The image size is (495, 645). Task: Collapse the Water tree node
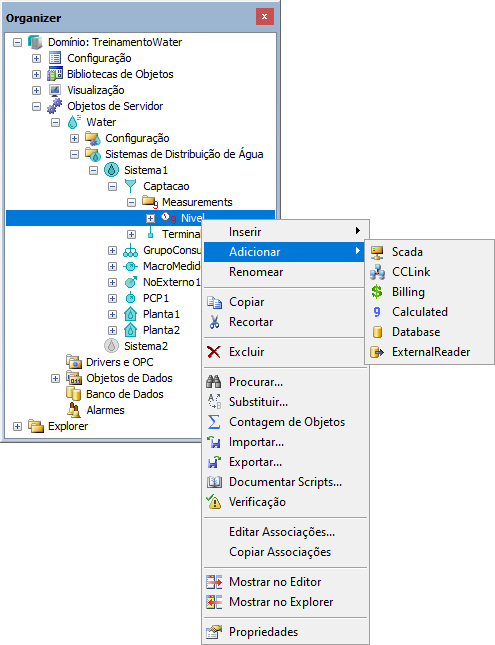point(56,123)
